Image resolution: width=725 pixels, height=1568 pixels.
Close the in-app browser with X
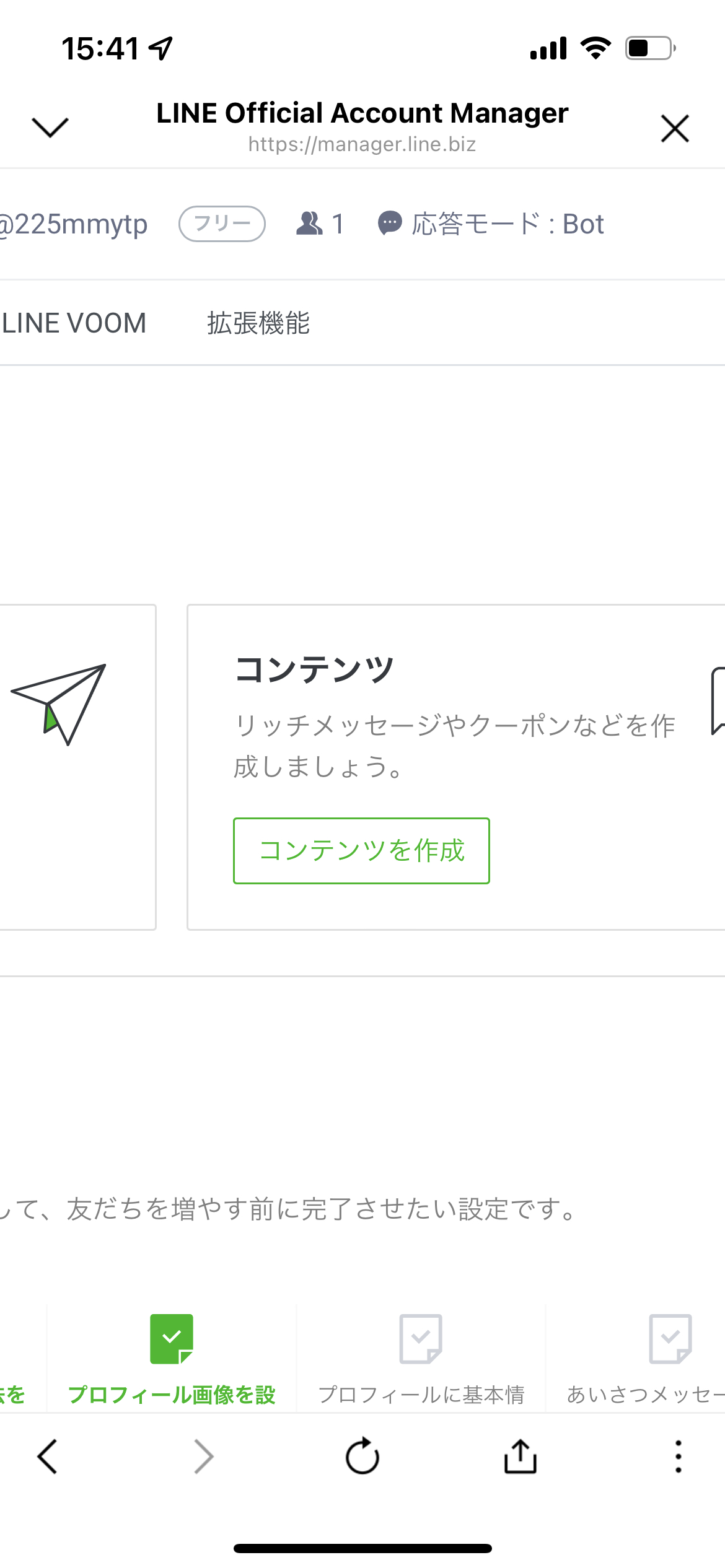[x=675, y=128]
